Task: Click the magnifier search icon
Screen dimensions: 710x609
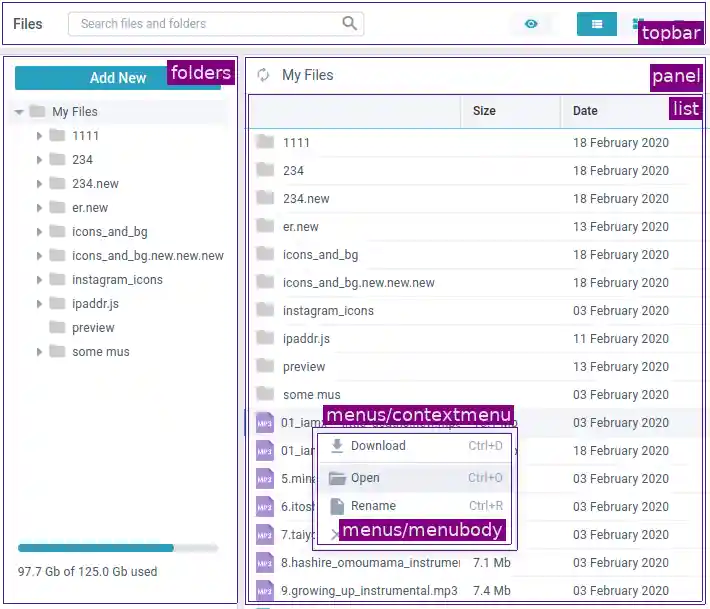Action: pyautogui.click(x=349, y=23)
